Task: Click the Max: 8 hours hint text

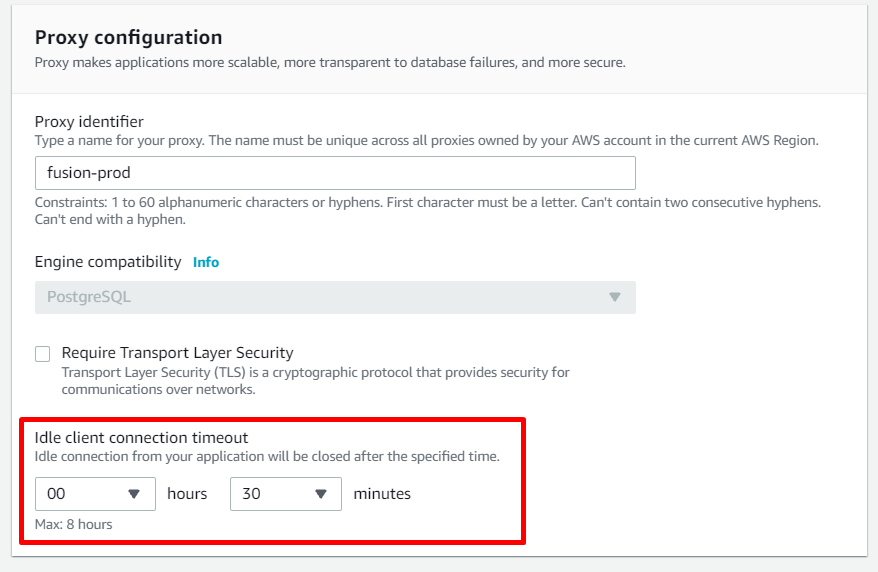Action: (x=73, y=524)
